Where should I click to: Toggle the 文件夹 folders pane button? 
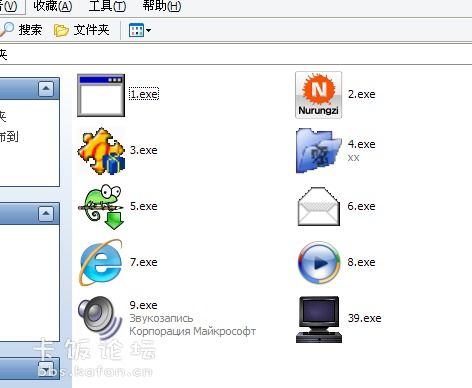(x=82, y=30)
